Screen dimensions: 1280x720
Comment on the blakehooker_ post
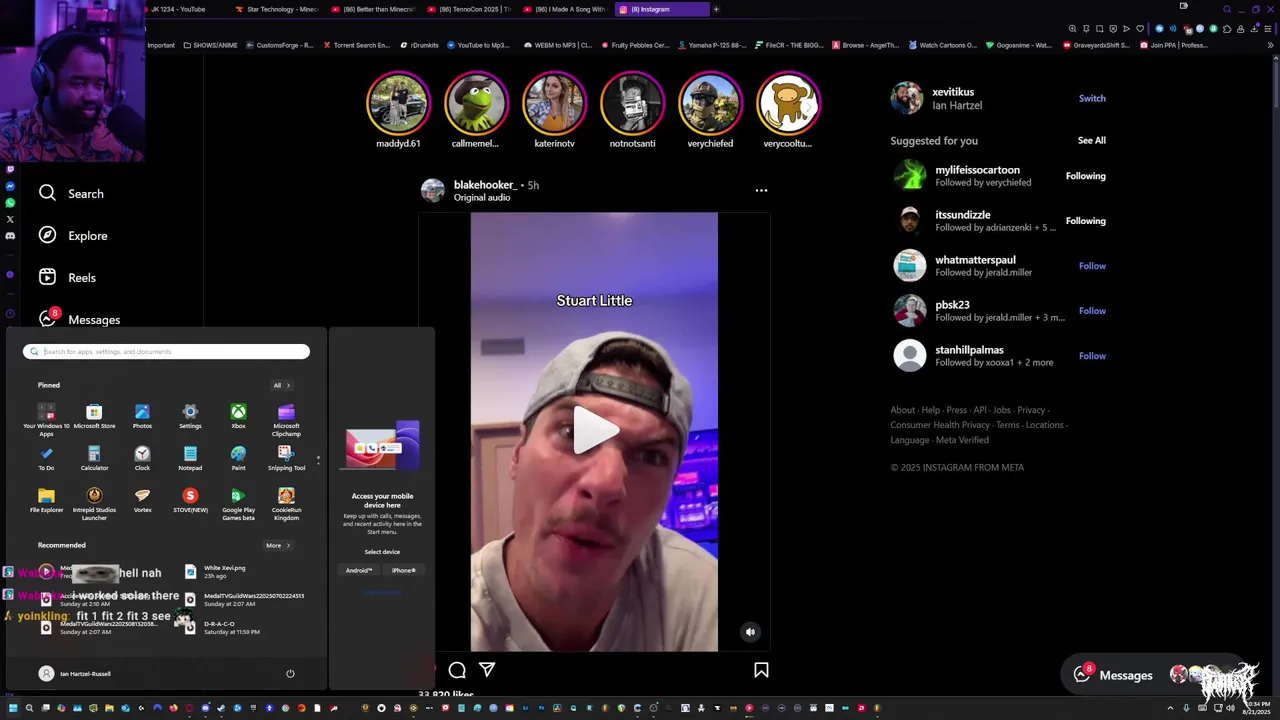[457, 670]
